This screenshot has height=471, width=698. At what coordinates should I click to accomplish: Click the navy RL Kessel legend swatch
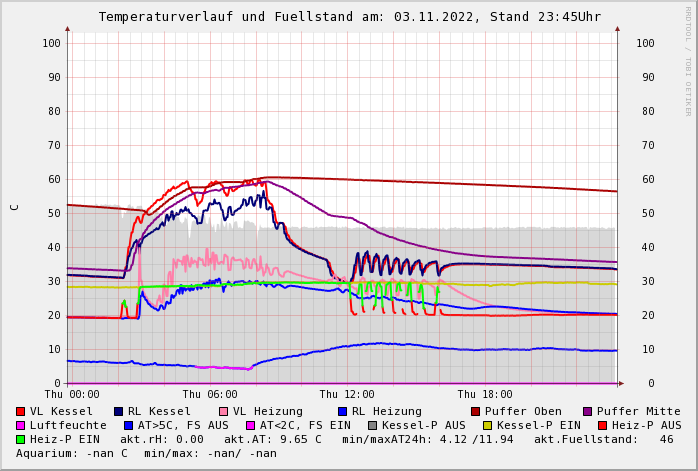119,412
